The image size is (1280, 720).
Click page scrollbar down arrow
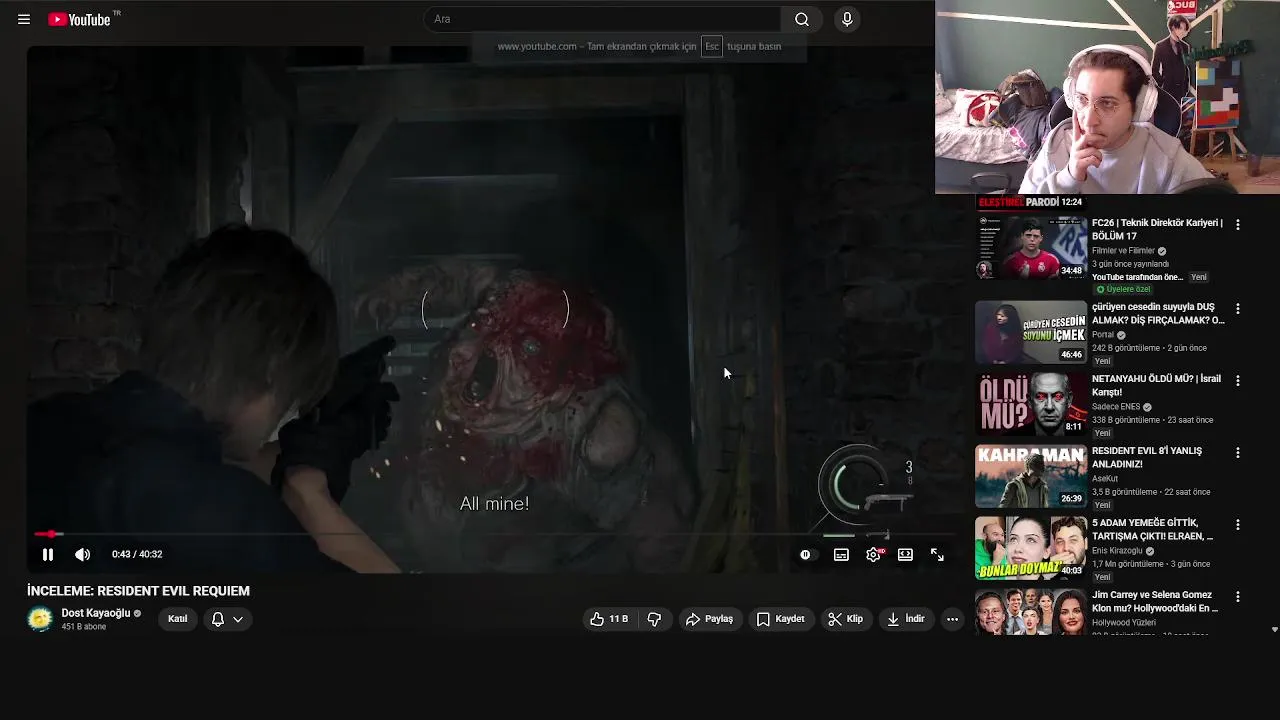click(x=1274, y=630)
